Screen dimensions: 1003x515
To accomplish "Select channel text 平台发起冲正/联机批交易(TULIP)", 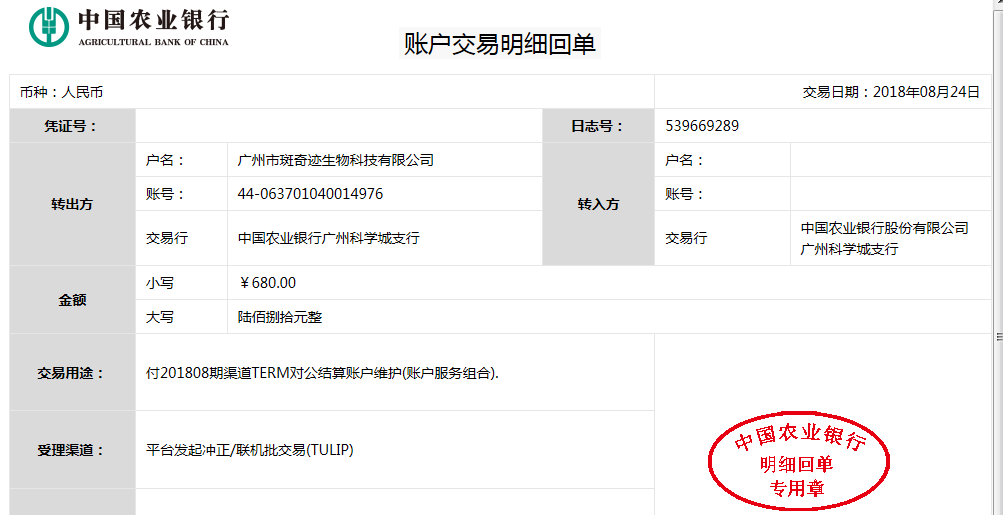I will 249,450.
